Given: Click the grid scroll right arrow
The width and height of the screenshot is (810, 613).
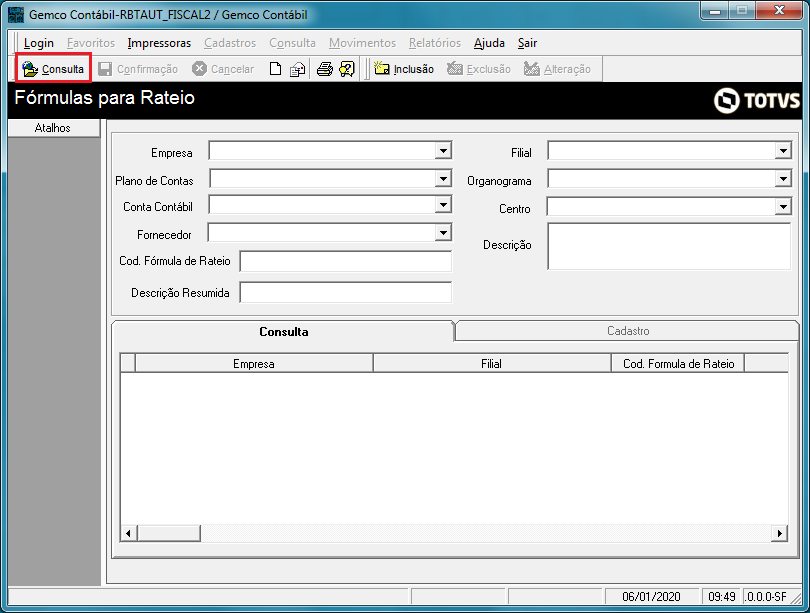Looking at the screenshot, I should [779, 533].
